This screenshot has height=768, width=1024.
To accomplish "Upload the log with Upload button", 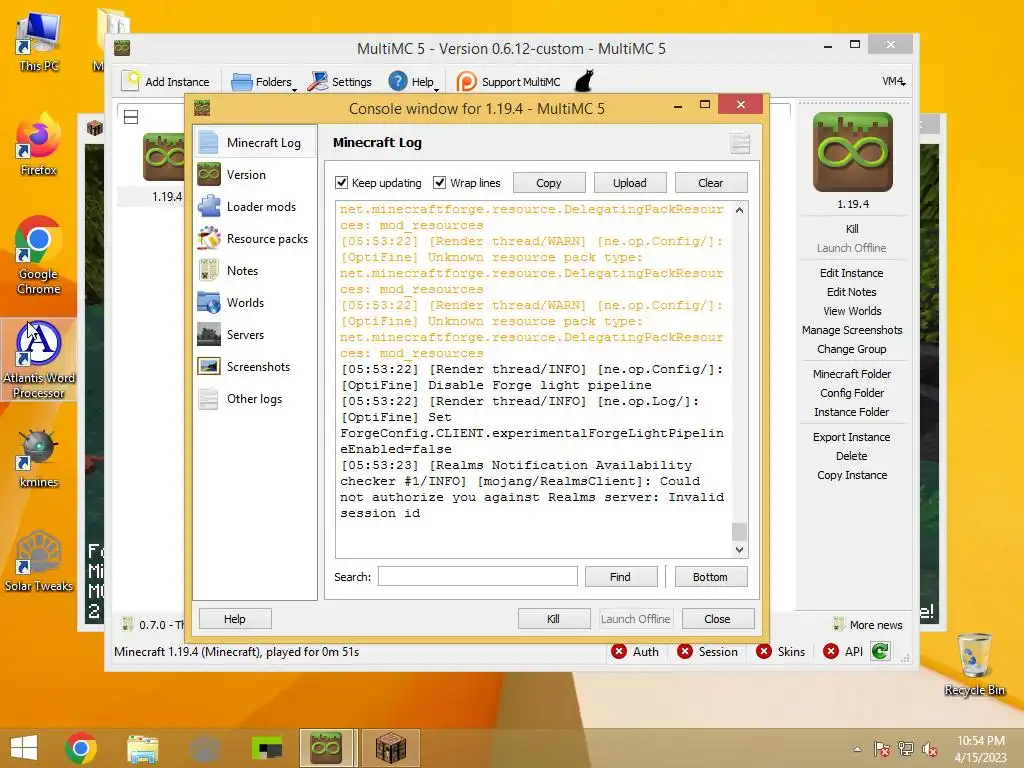I will pos(630,183).
